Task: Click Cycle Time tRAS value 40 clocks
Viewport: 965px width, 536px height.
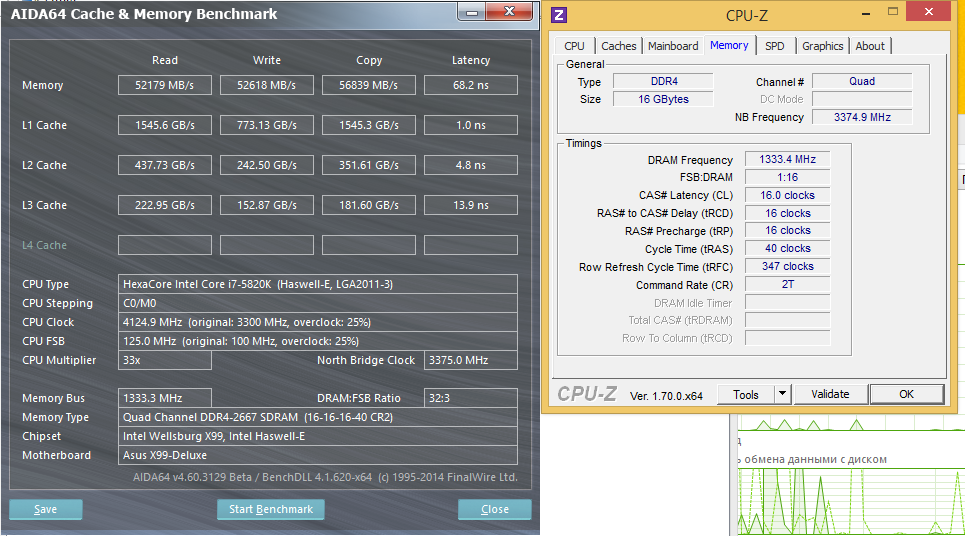Action: click(788, 249)
